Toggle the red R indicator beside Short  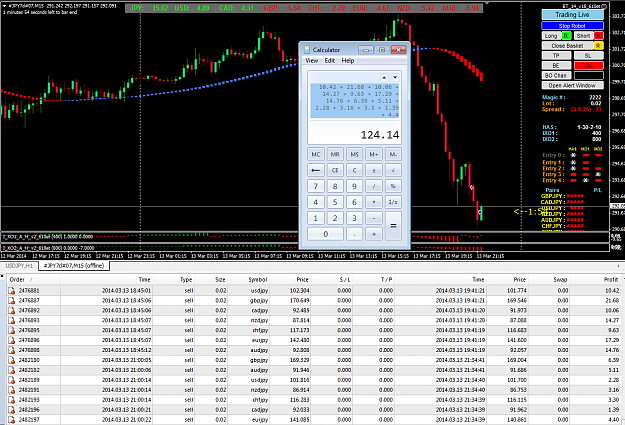598,36
